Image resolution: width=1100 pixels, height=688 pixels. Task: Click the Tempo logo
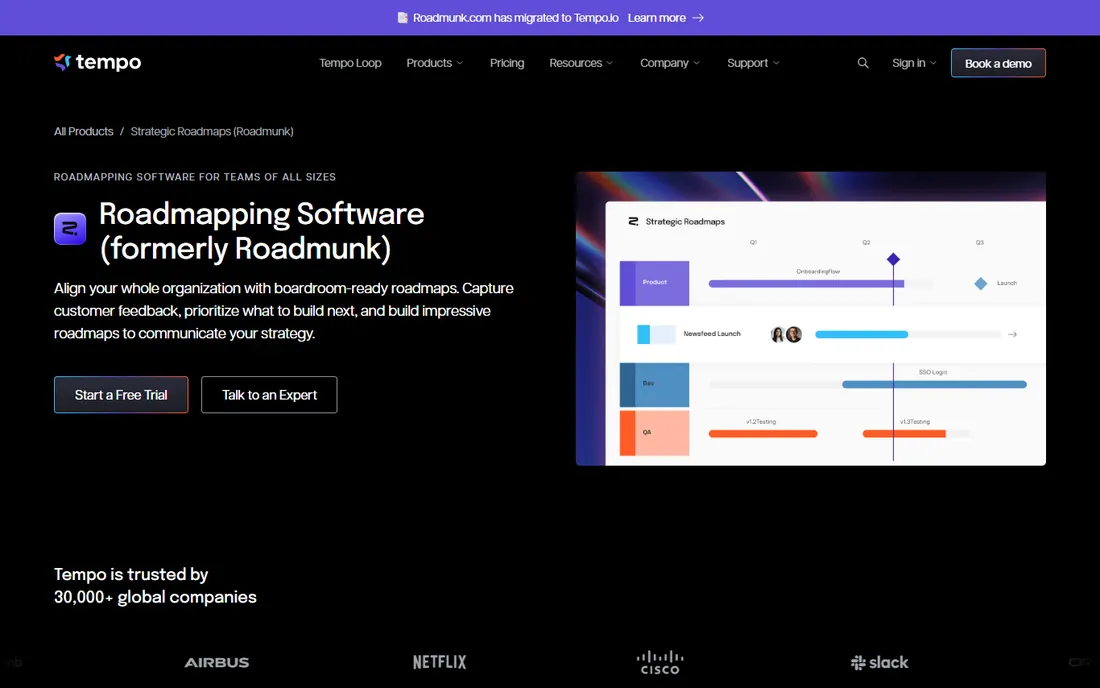[x=98, y=62]
